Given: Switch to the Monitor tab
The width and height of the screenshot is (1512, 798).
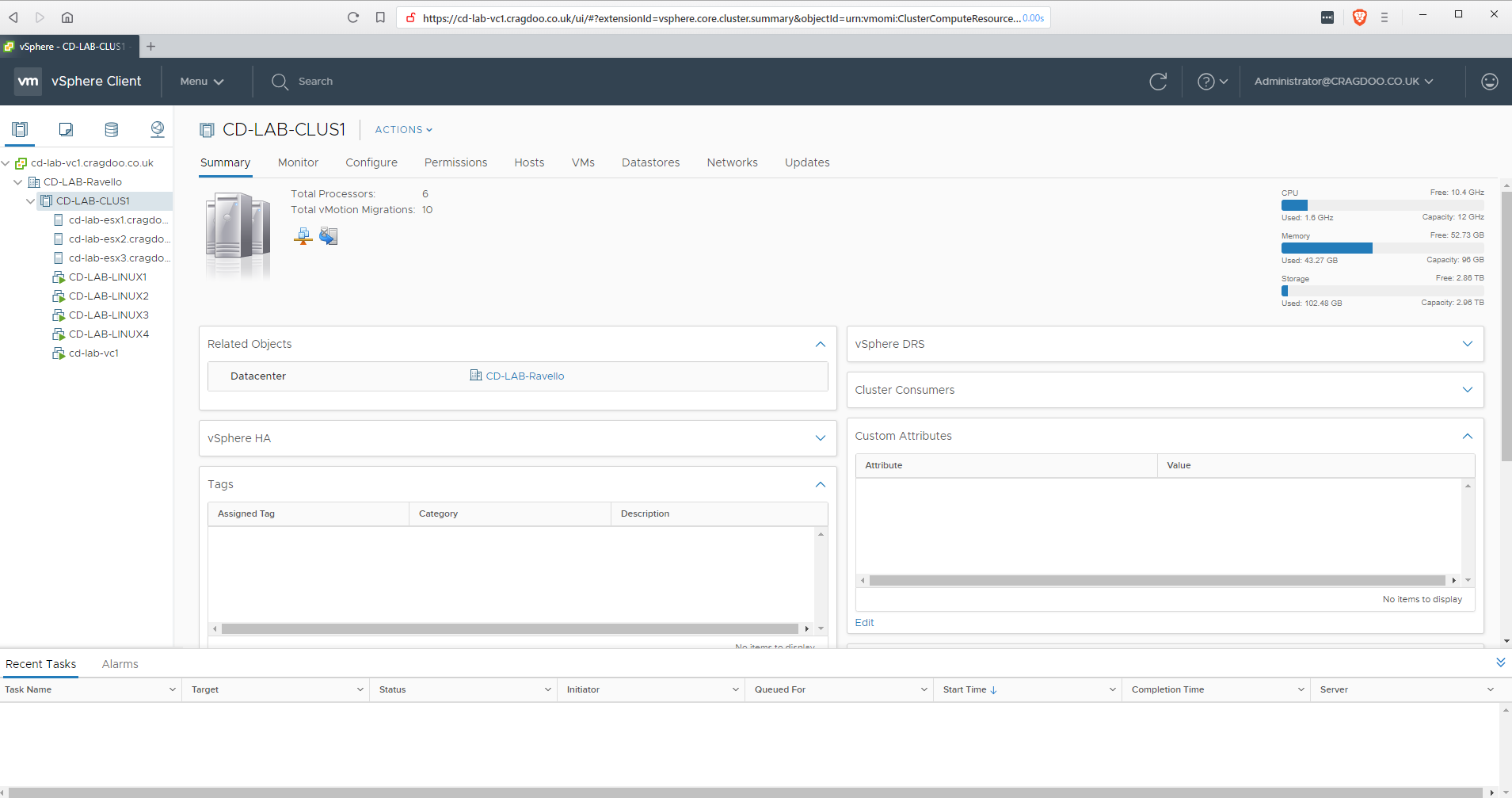Looking at the screenshot, I should point(298,162).
